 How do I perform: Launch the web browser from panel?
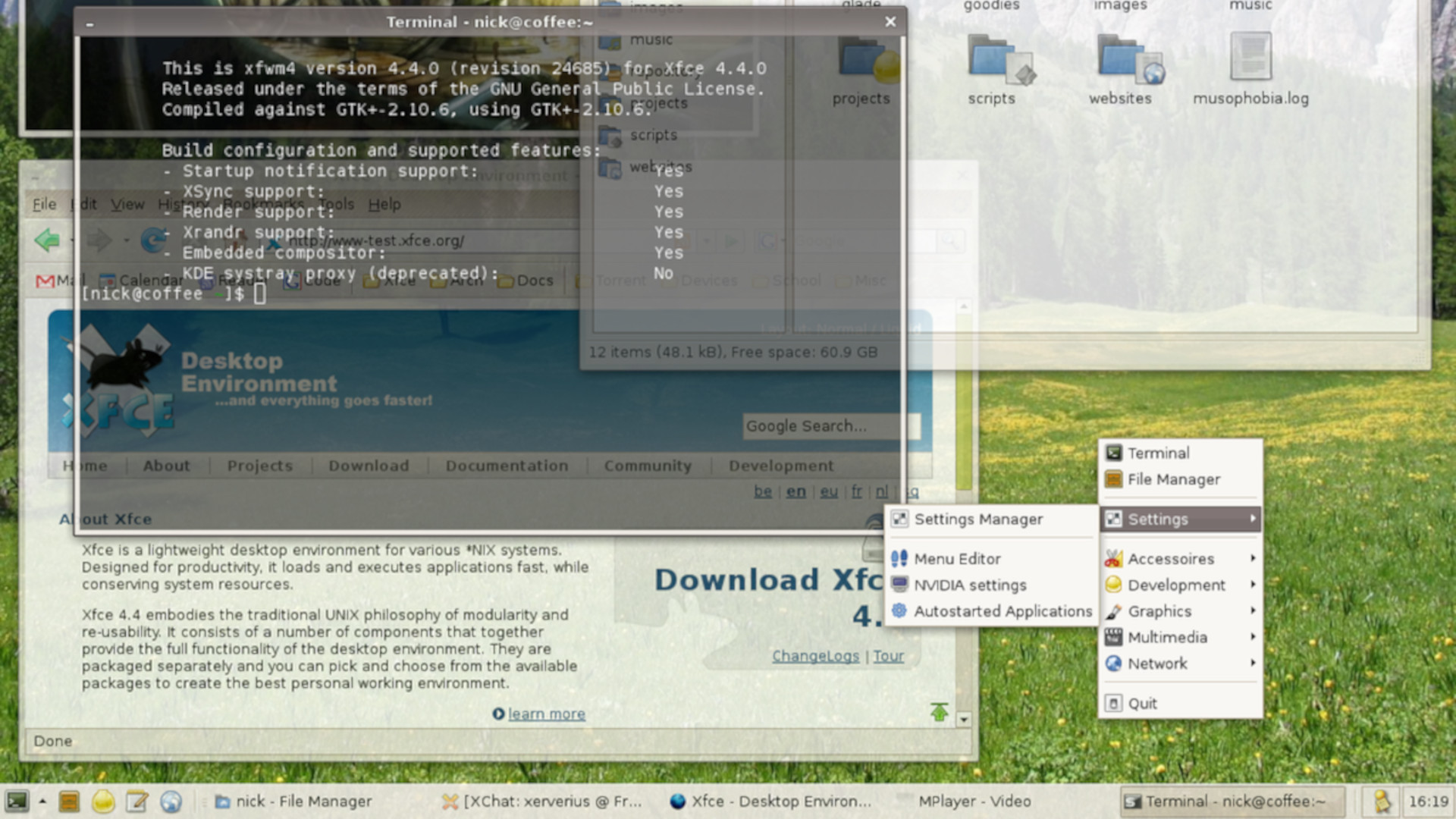click(171, 801)
